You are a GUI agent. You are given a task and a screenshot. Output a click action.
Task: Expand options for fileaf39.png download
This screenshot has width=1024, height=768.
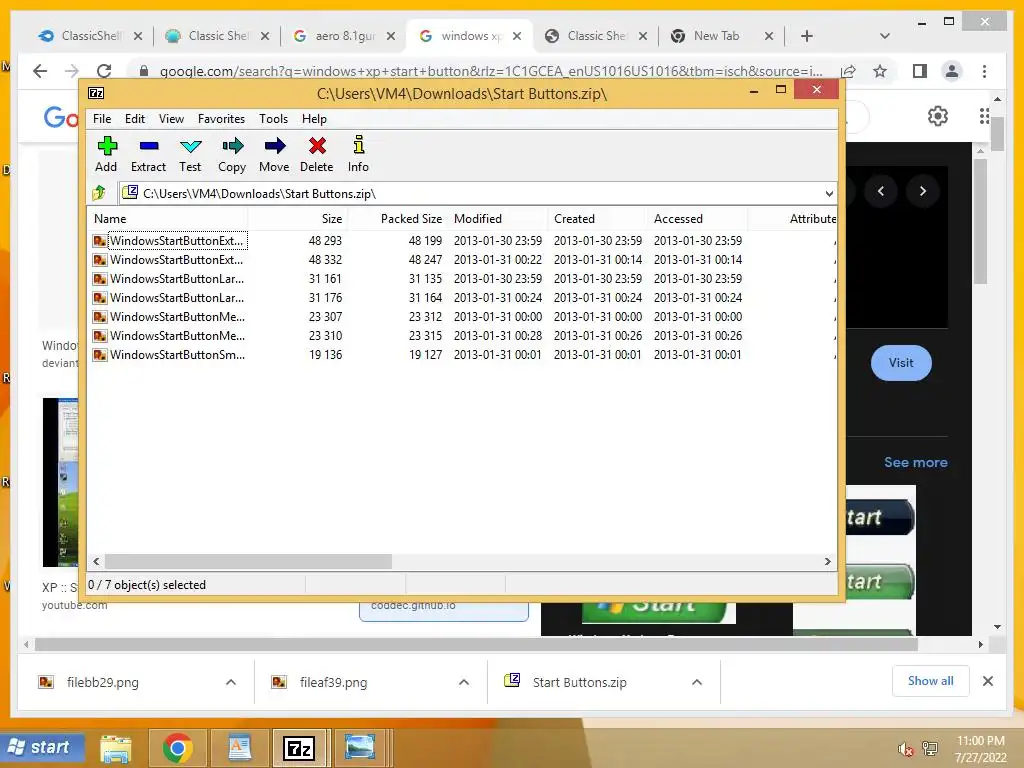(464, 682)
